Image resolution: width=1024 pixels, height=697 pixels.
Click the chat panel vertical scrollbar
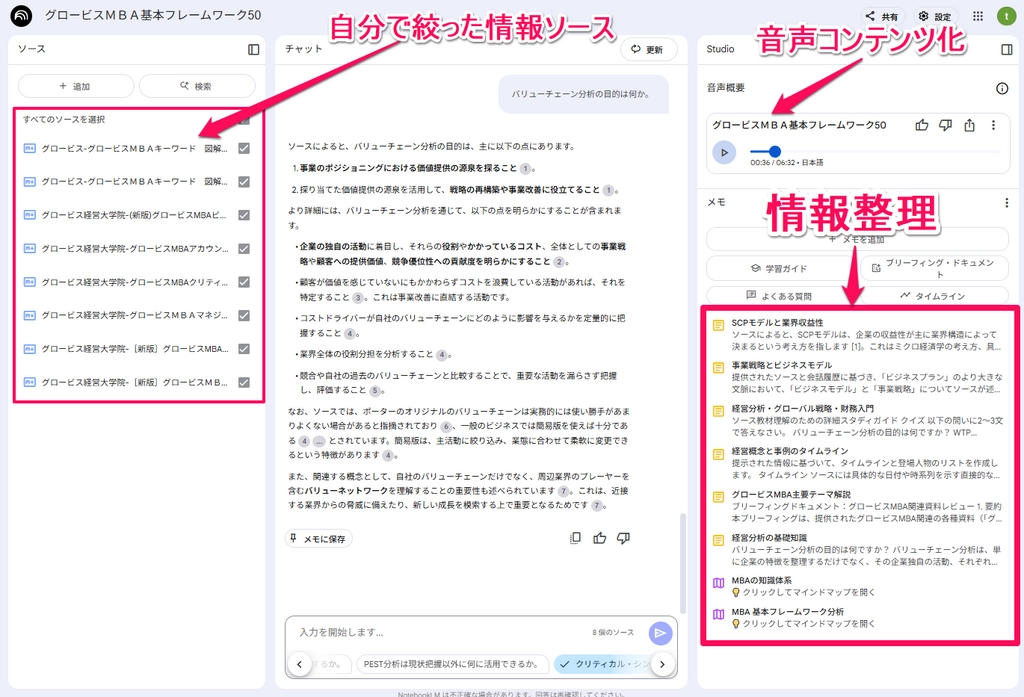683,563
